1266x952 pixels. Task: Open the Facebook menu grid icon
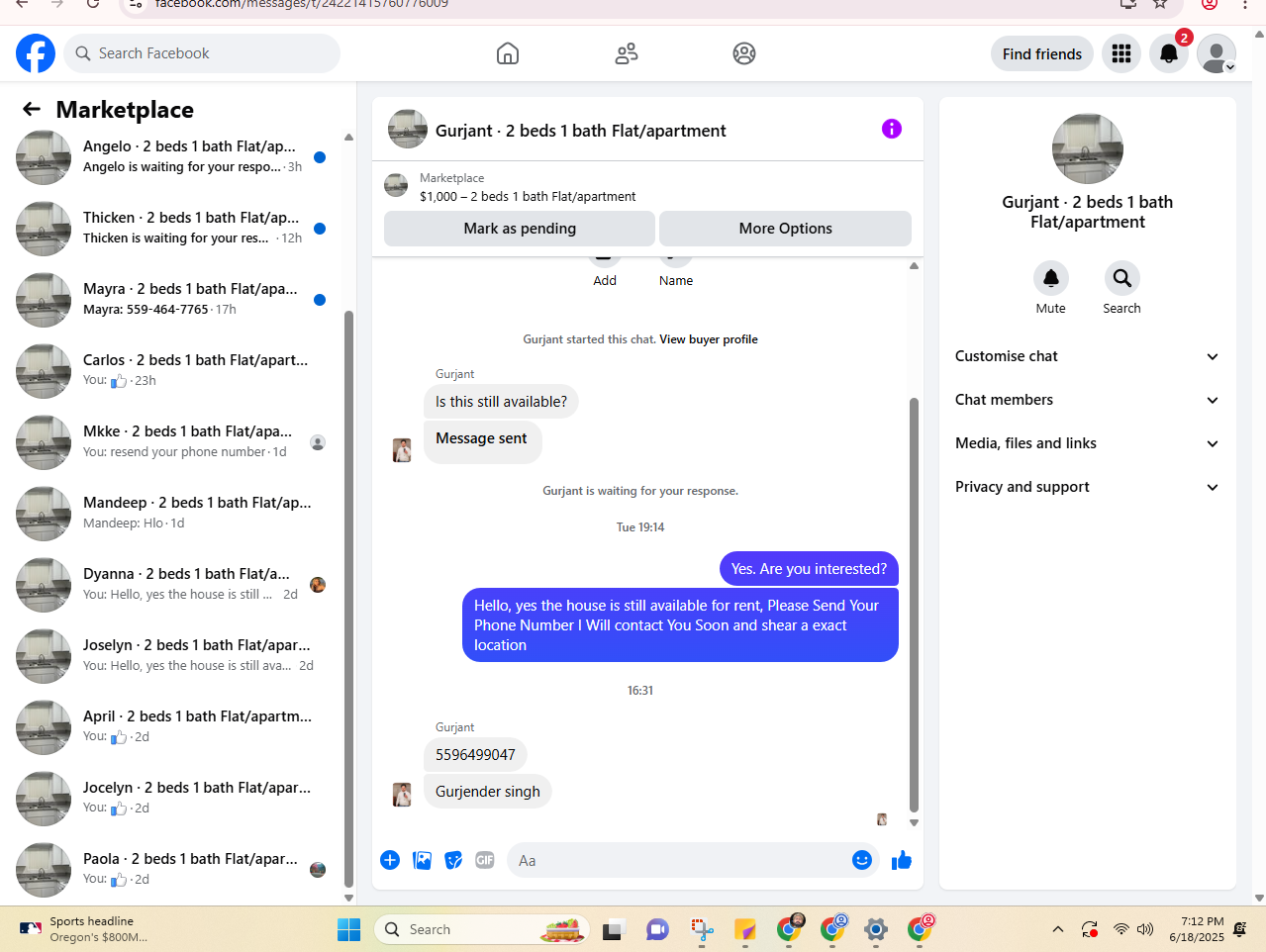coord(1121,53)
